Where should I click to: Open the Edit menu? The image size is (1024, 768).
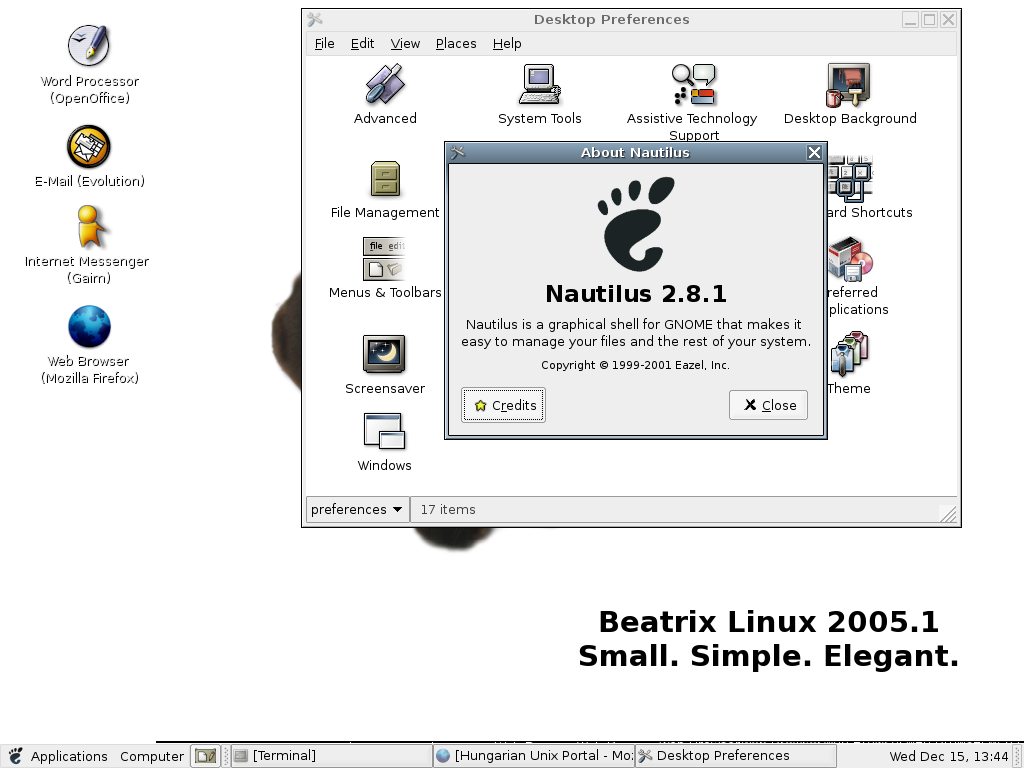click(362, 44)
